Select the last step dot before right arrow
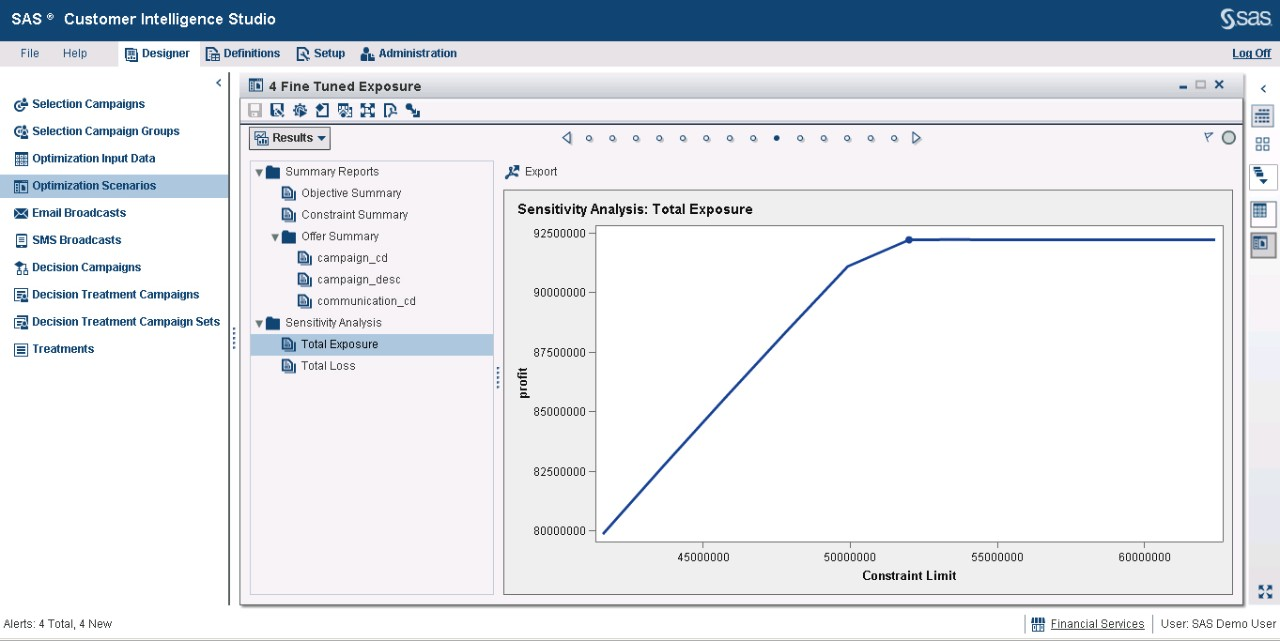Viewport: 1280px width, 641px height. click(893, 139)
